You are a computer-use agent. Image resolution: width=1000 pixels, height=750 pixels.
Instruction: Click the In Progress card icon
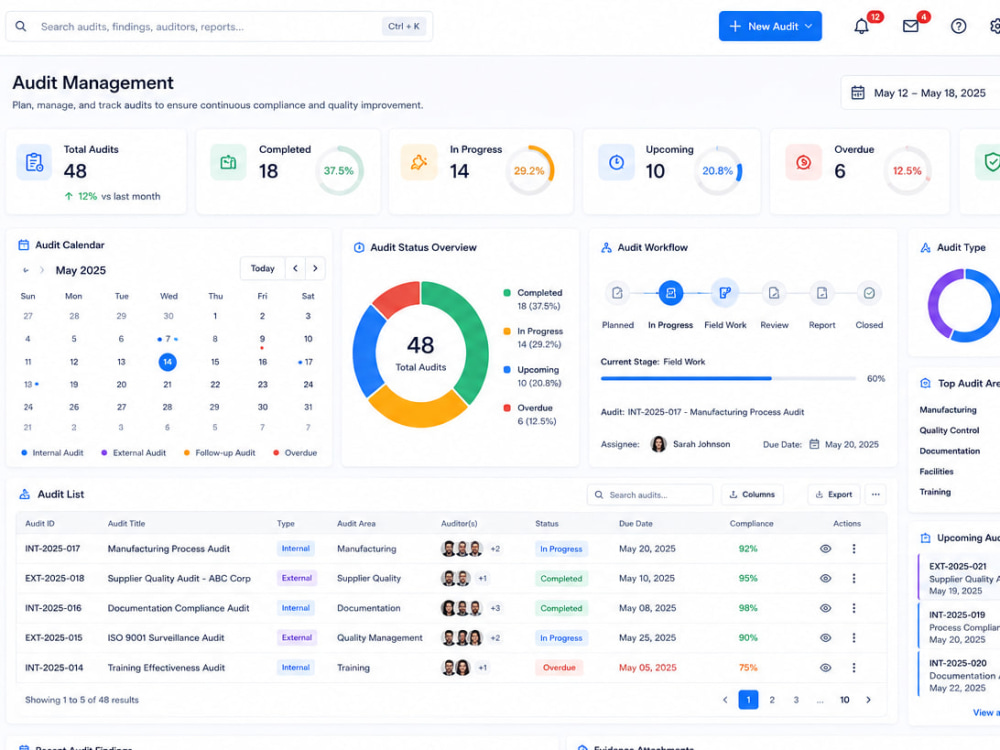[419, 163]
